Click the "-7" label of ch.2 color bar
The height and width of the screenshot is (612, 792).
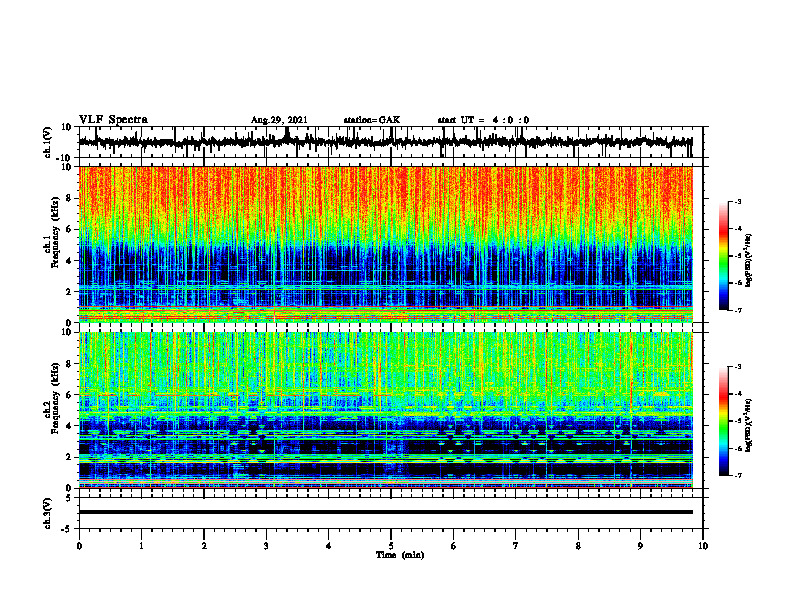pyautogui.click(x=737, y=475)
